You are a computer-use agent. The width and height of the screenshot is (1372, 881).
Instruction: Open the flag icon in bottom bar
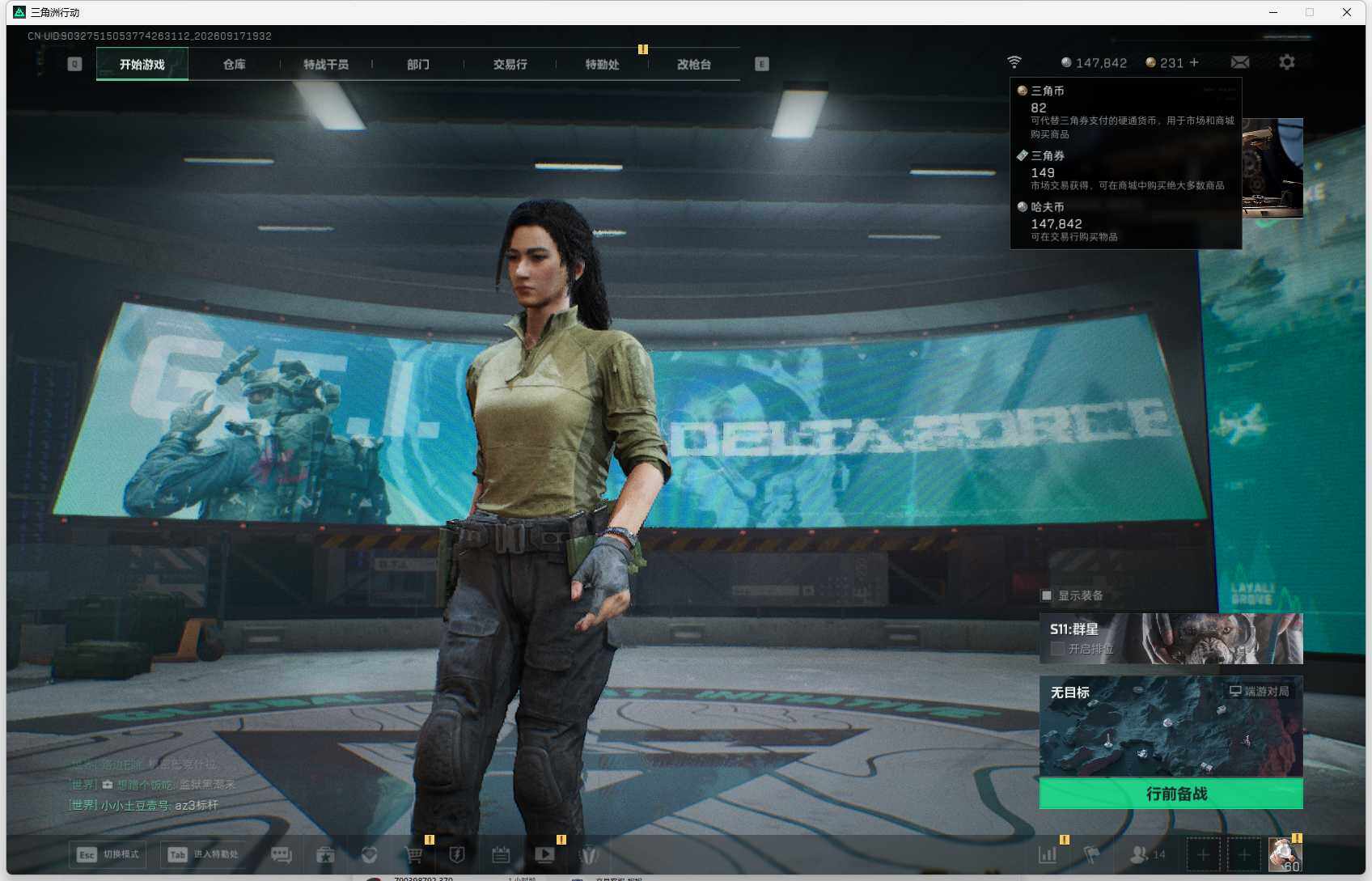click(x=1092, y=854)
